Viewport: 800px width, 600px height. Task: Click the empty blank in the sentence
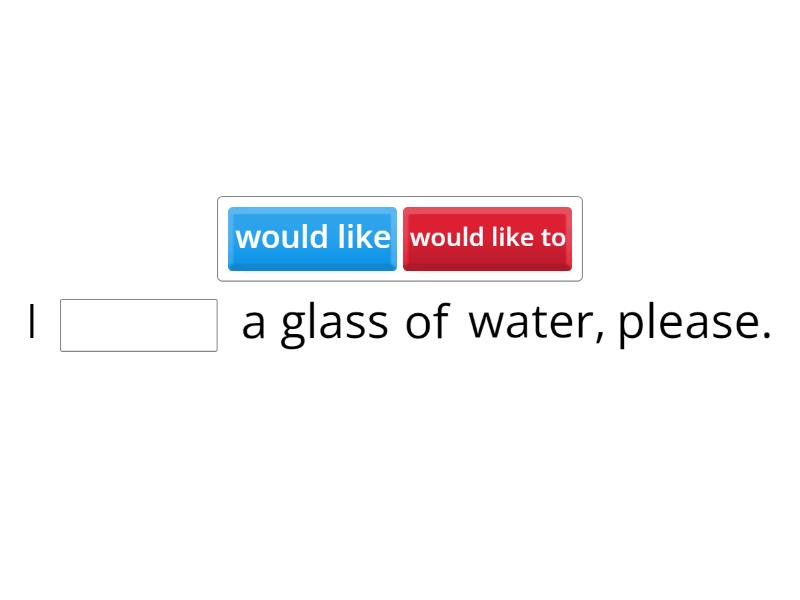[x=138, y=325]
